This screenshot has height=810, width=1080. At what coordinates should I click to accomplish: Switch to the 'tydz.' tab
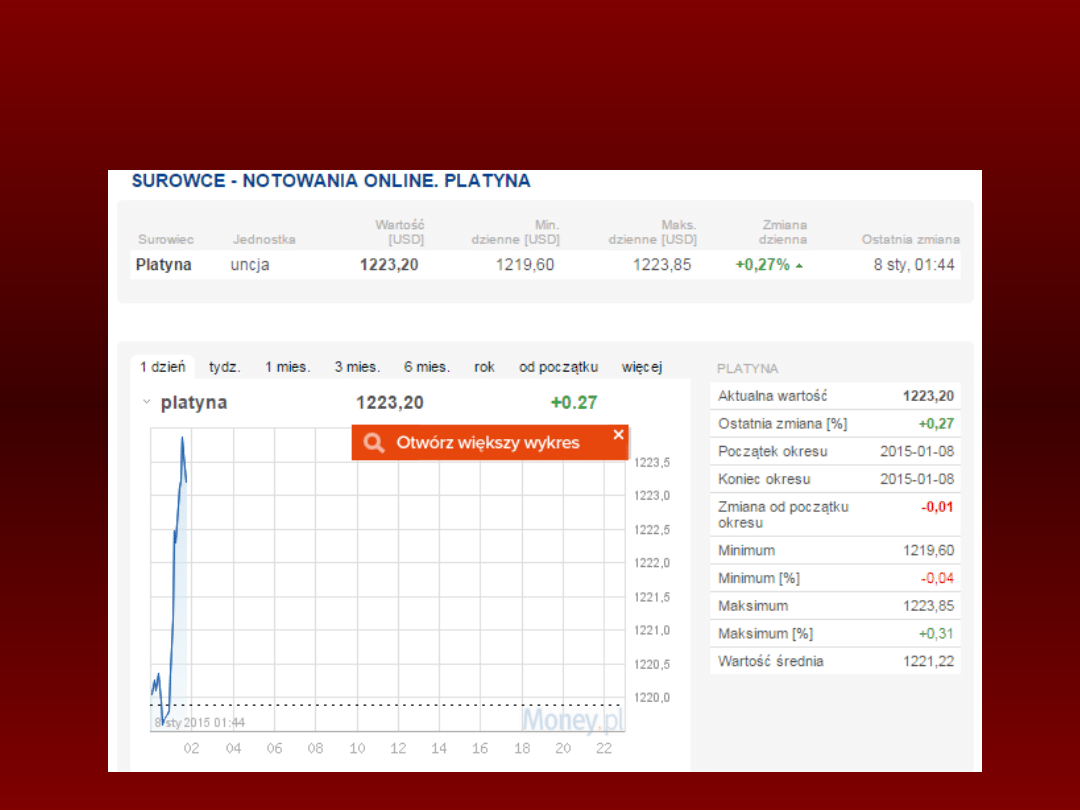pos(224,367)
